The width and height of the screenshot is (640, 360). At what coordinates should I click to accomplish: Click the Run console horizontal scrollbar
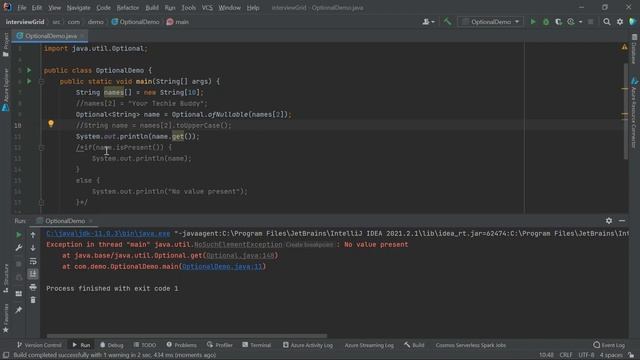(x=187, y=336)
